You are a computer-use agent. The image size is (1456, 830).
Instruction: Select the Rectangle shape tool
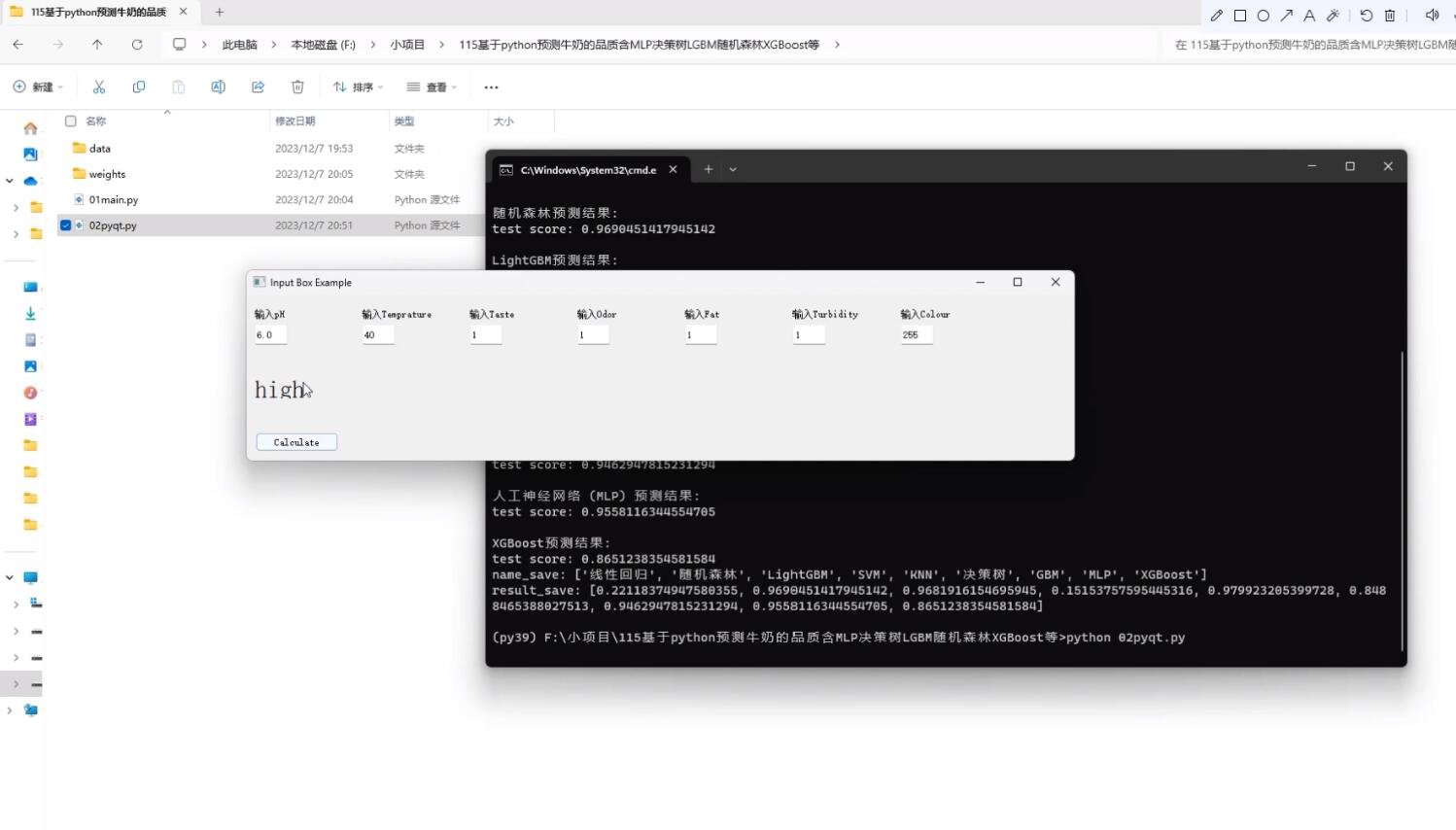pyautogui.click(x=1239, y=15)
